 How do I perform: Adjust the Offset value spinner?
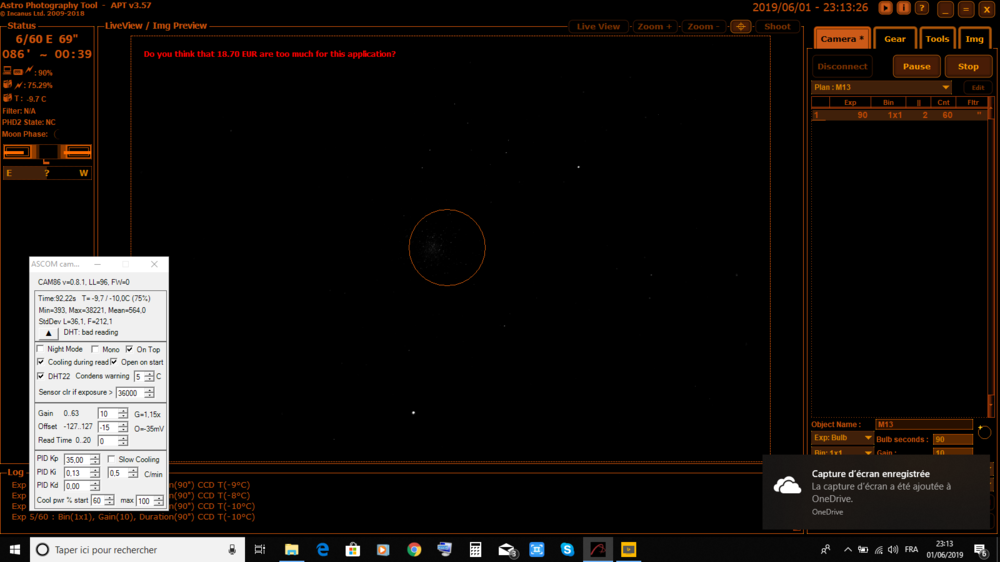coord(122,427)
